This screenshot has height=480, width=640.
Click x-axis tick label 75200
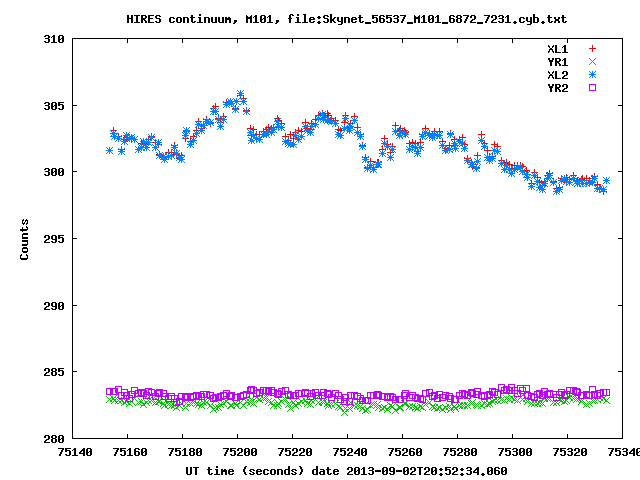pos(240,452)
